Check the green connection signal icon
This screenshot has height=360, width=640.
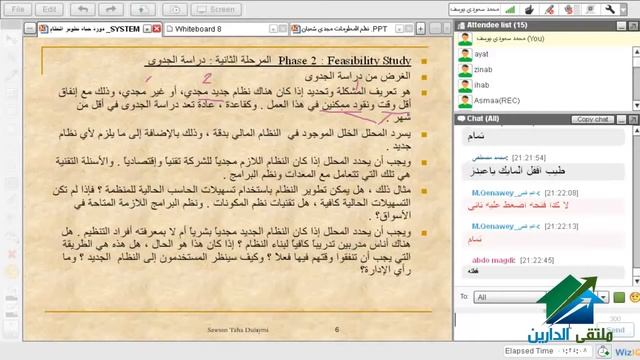click(x=509, y=9)
